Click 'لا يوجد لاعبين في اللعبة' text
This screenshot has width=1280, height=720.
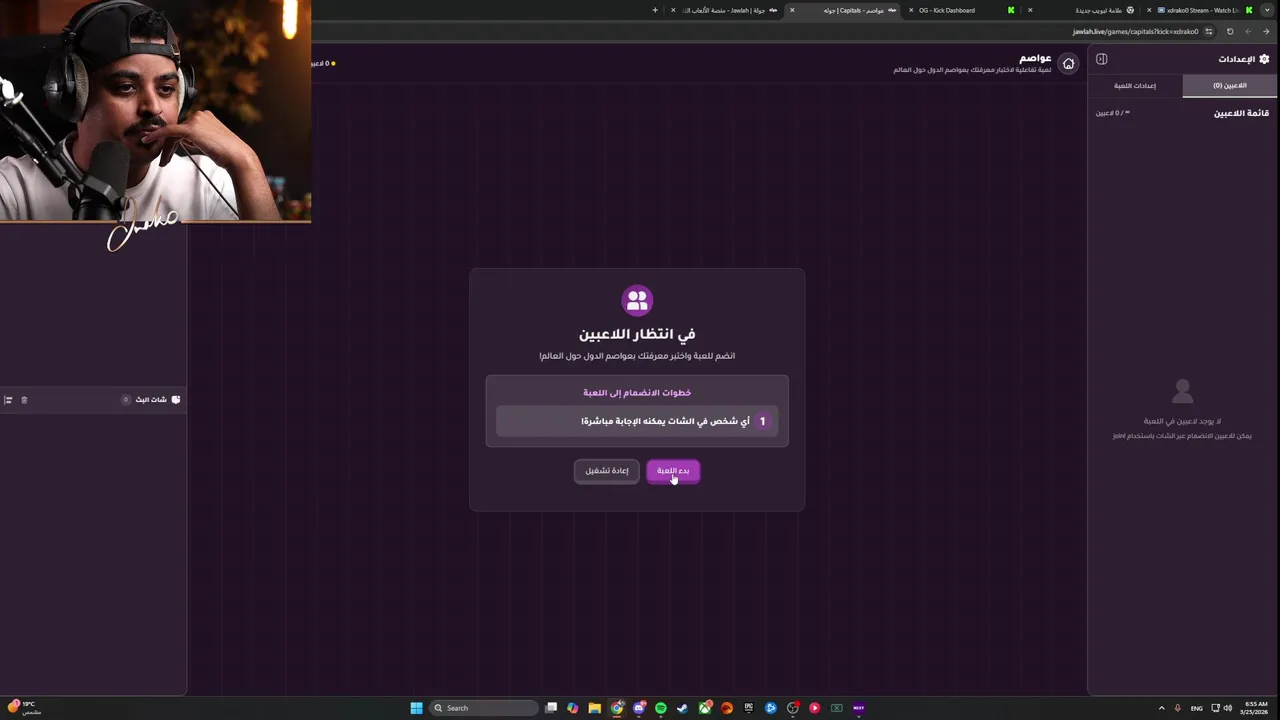[1182, 422]
